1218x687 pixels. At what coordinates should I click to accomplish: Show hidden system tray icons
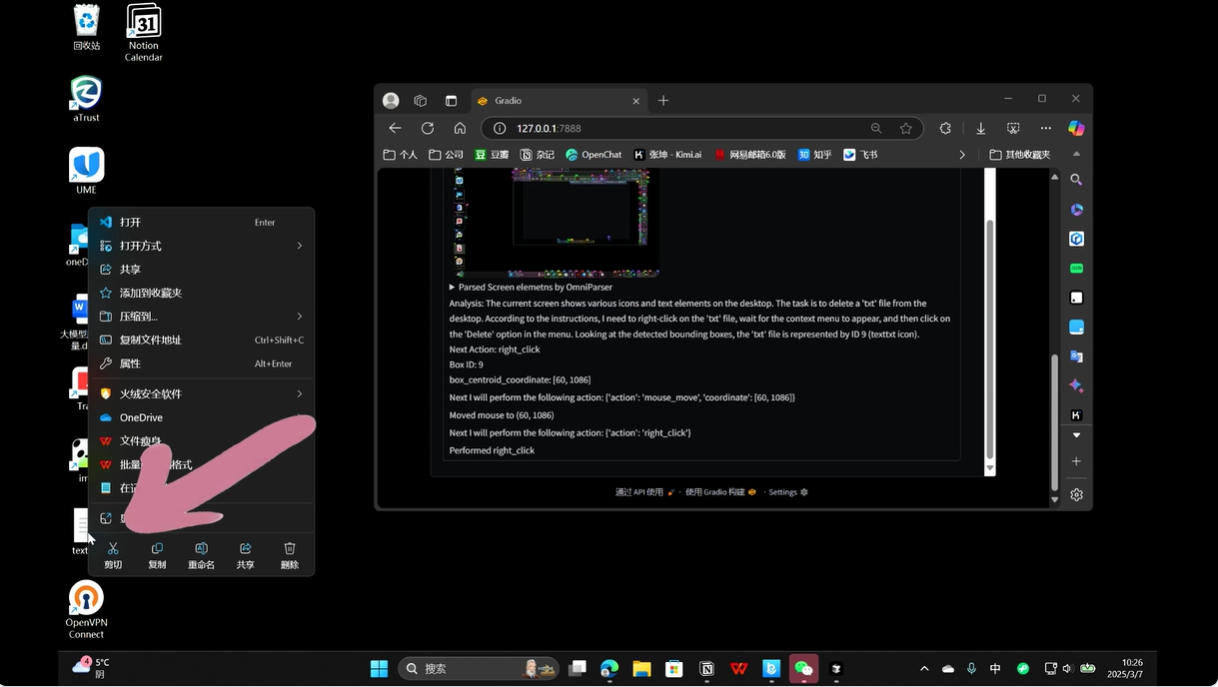tap(924, 669)
